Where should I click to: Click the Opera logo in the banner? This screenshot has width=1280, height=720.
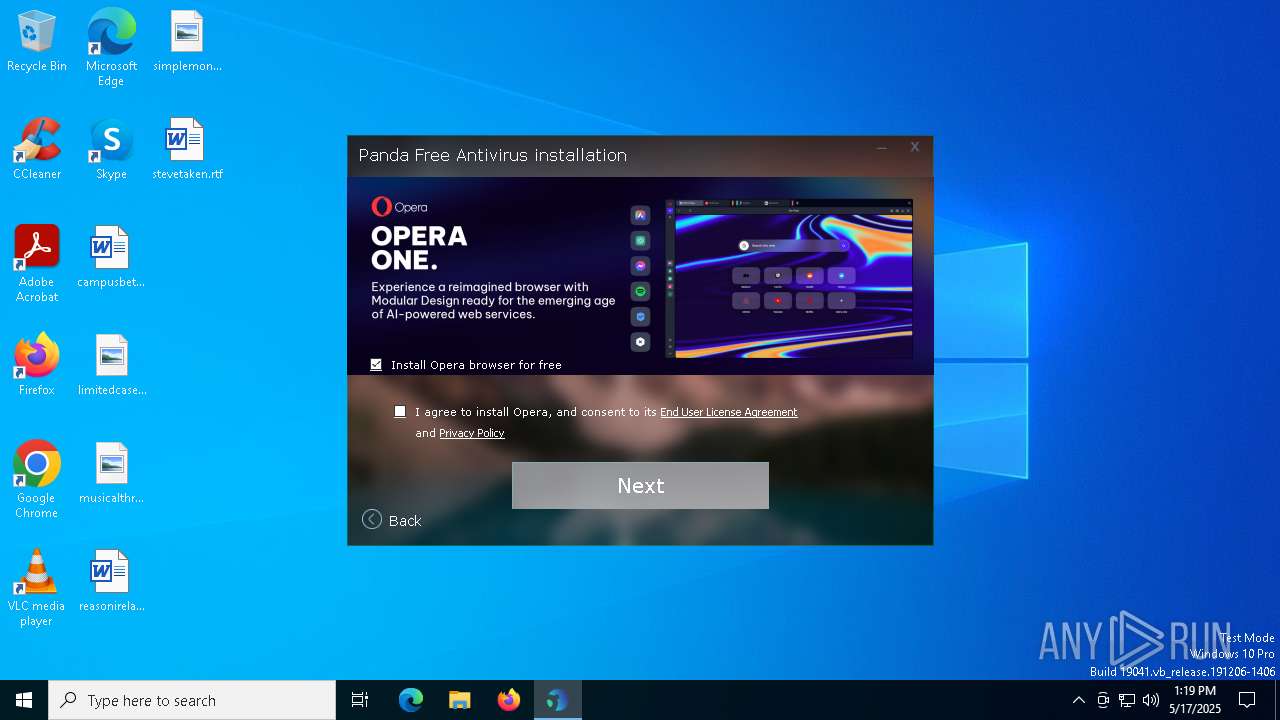point(399,207)
